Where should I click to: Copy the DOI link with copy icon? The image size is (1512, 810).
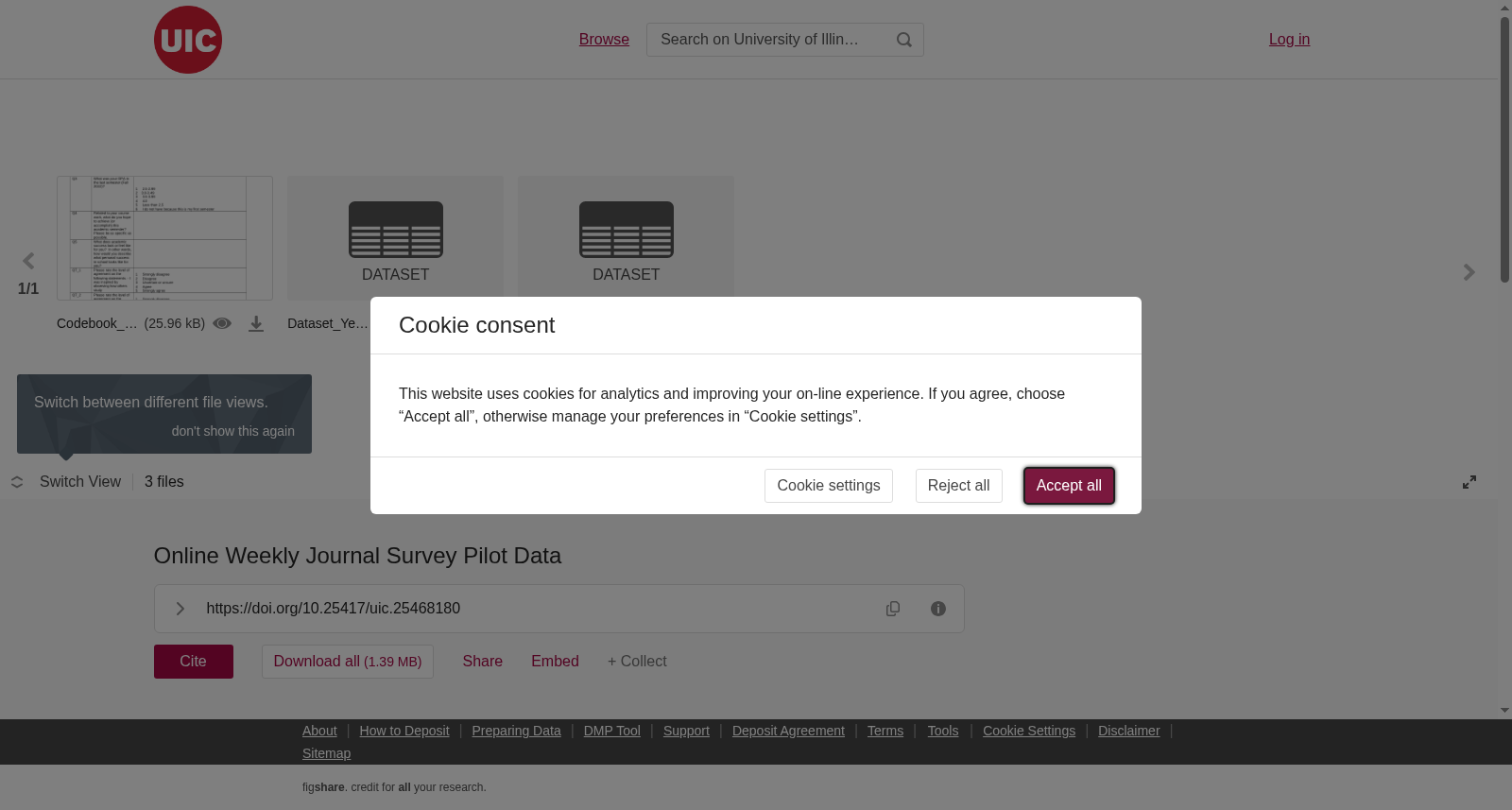click(x=893, y=609)
